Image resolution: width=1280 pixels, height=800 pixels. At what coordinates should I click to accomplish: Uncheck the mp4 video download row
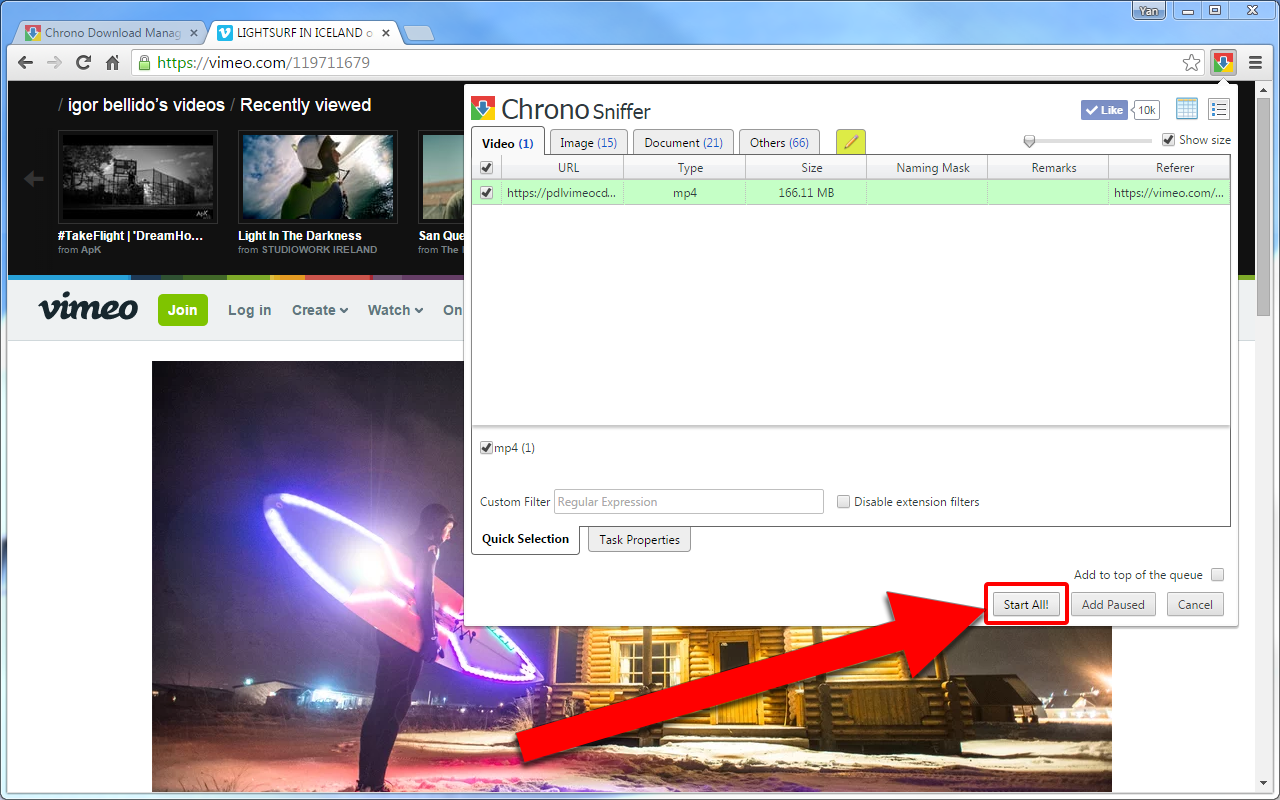click(485, 192)
